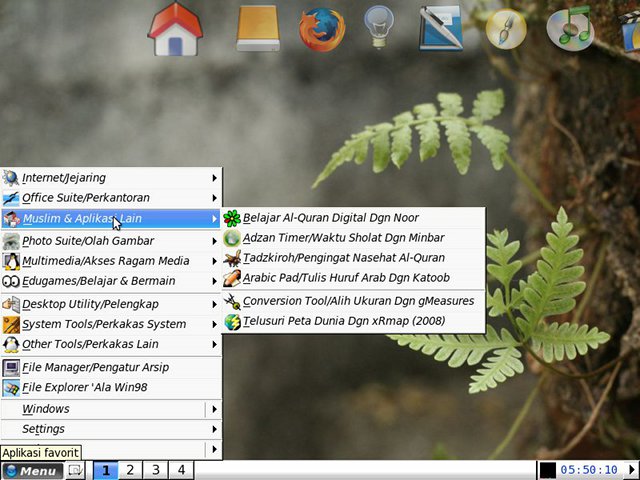Click the taskbar collapse arrow at right
The height and width of the screenshot is (480, 640).
[633, 470]
